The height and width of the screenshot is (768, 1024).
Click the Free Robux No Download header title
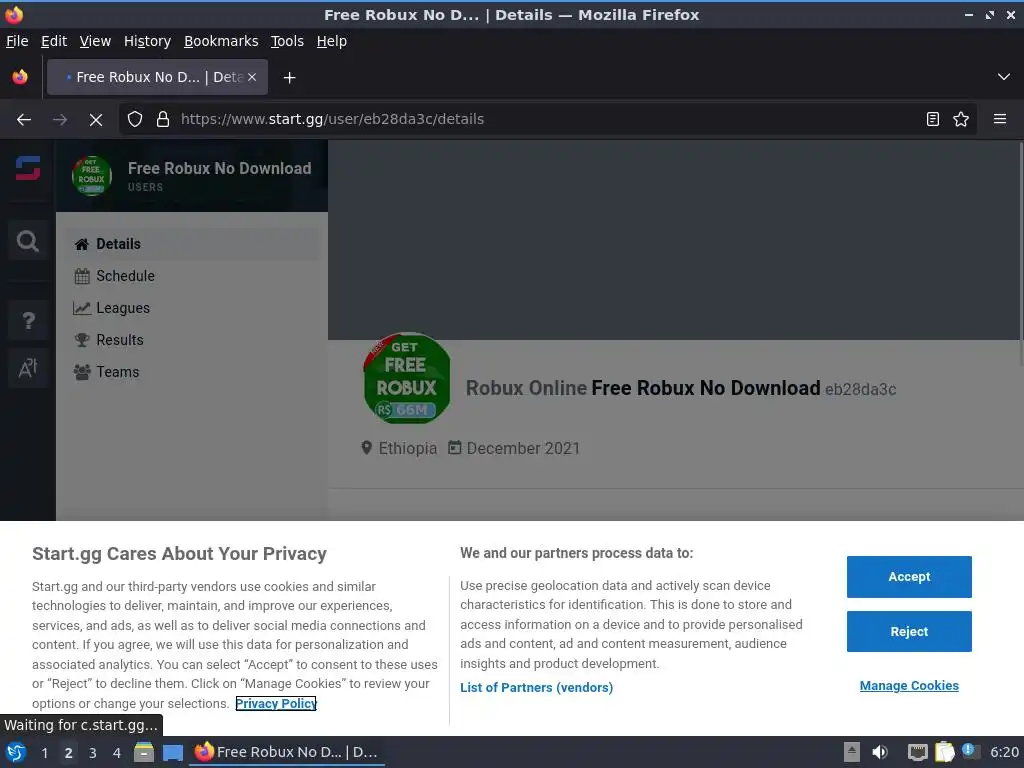(x=219, y=168)
